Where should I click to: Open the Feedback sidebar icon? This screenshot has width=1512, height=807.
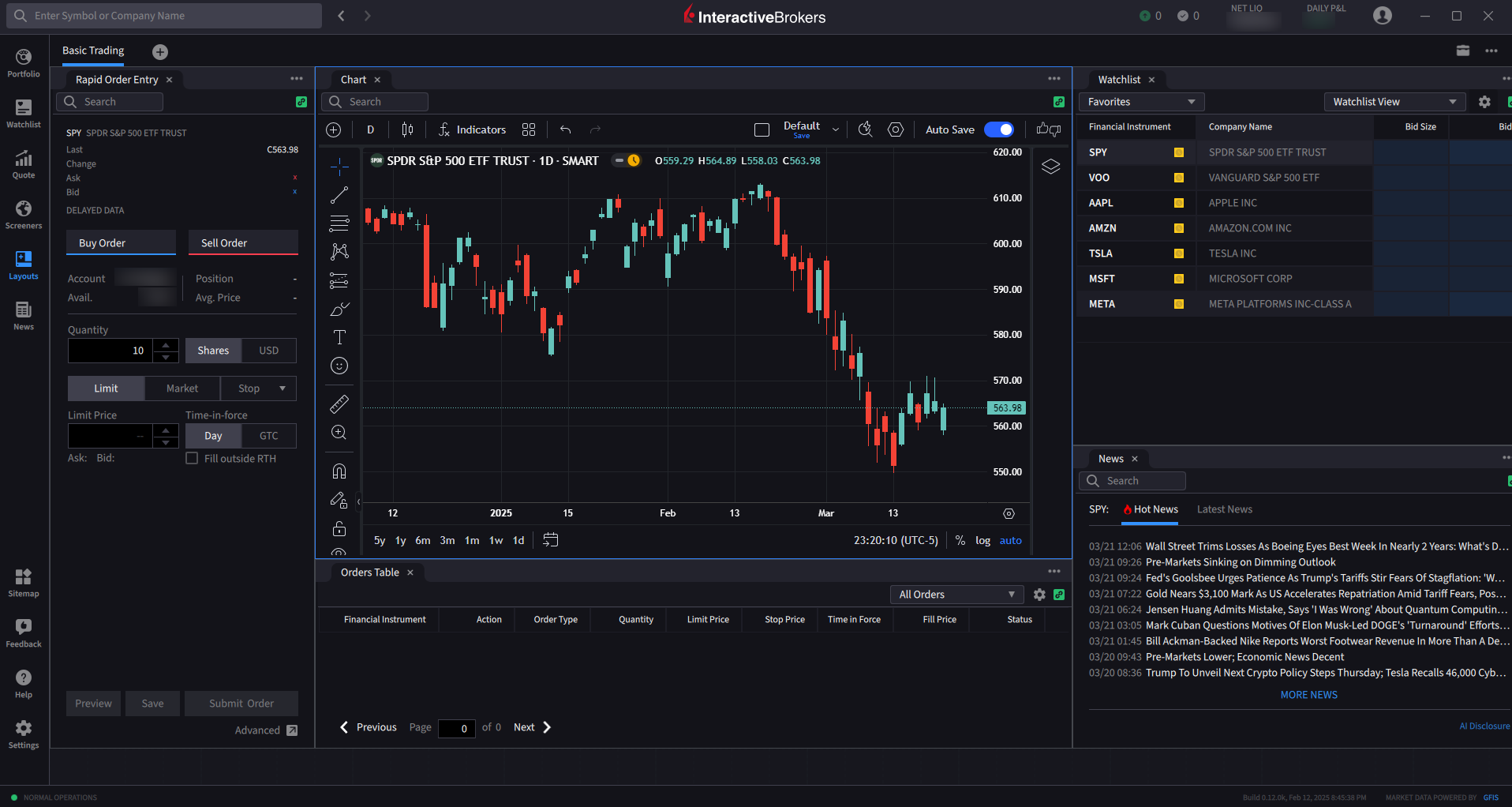tap(24, 633)
